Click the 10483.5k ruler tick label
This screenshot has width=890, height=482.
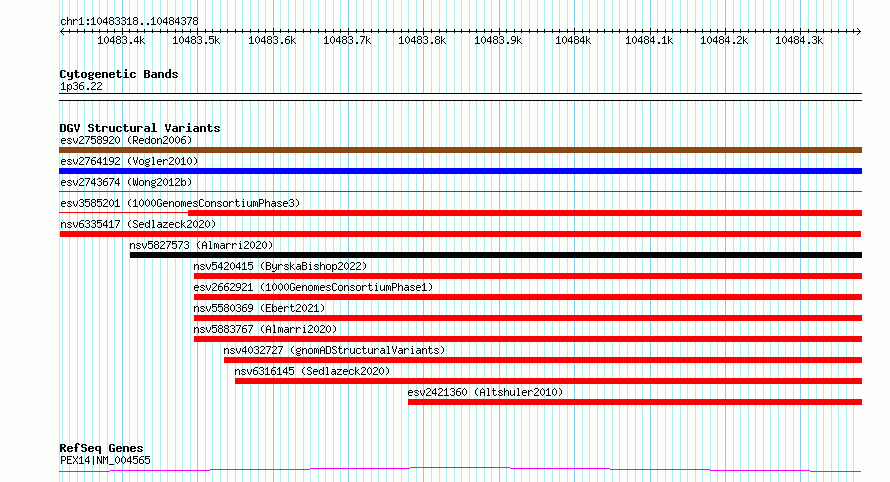pyautogui.click(x=196, y=40)
